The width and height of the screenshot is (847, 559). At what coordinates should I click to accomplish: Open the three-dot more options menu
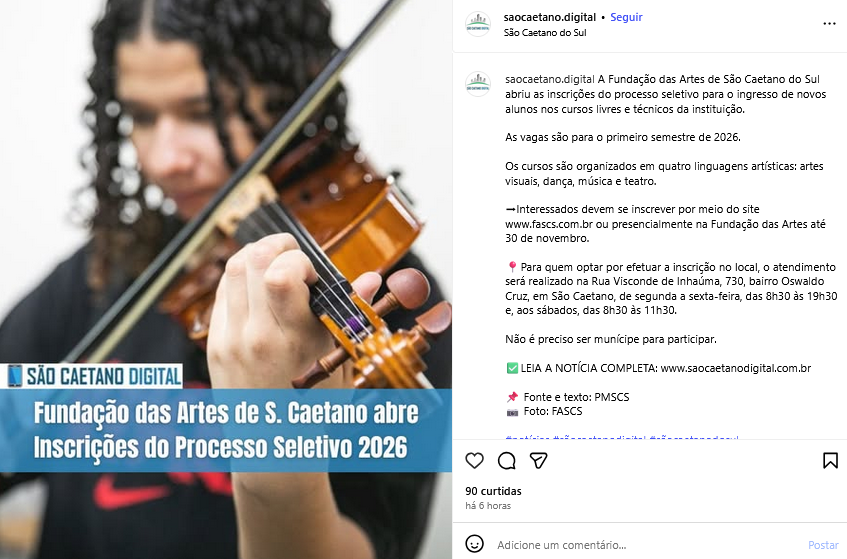coord(829,24)
